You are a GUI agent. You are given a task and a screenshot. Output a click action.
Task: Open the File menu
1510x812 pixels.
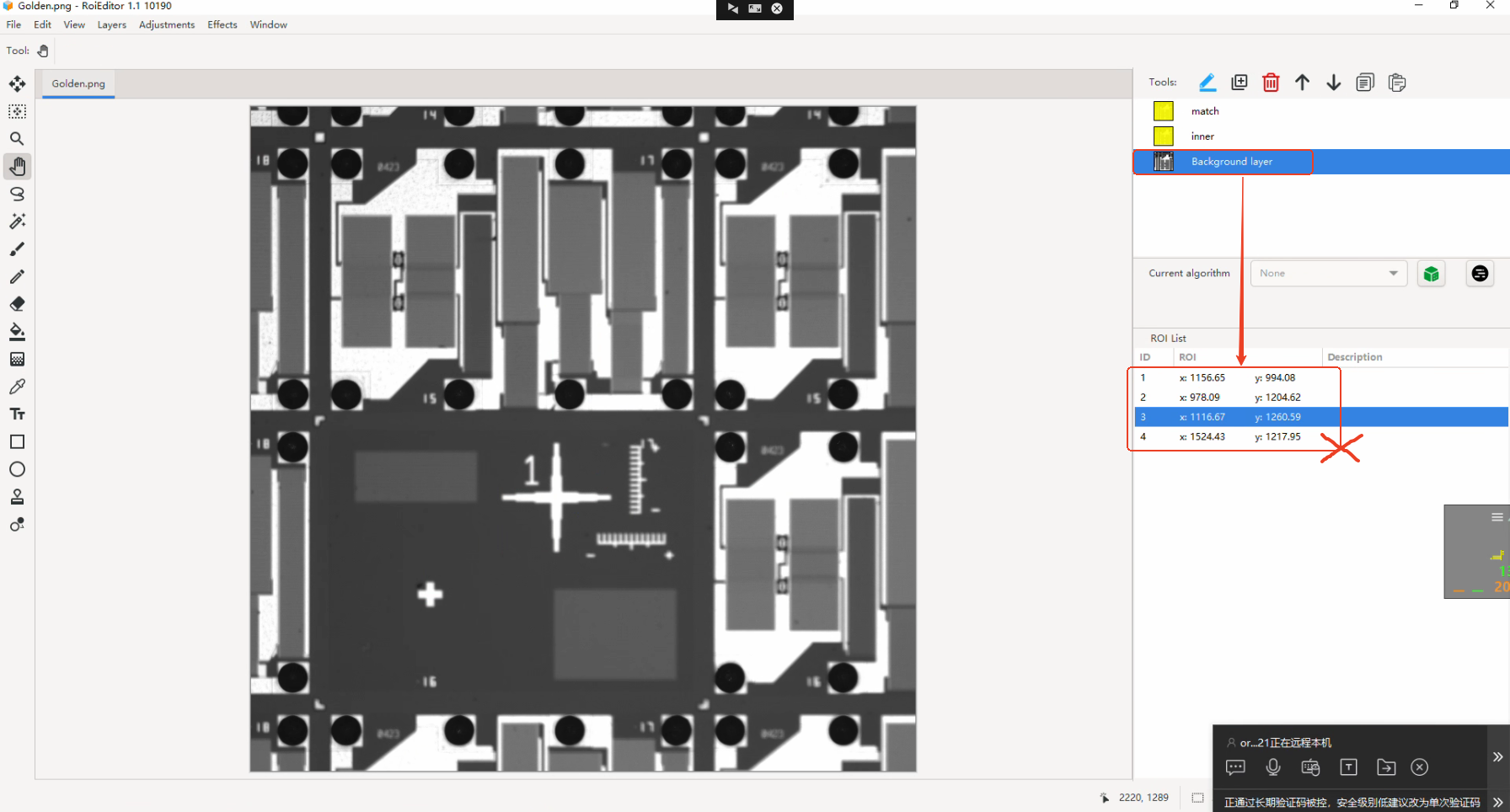tap(13, 24)
